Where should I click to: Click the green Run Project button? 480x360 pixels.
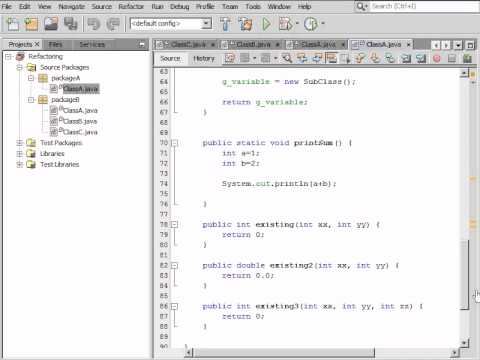[x=266, y=24]
